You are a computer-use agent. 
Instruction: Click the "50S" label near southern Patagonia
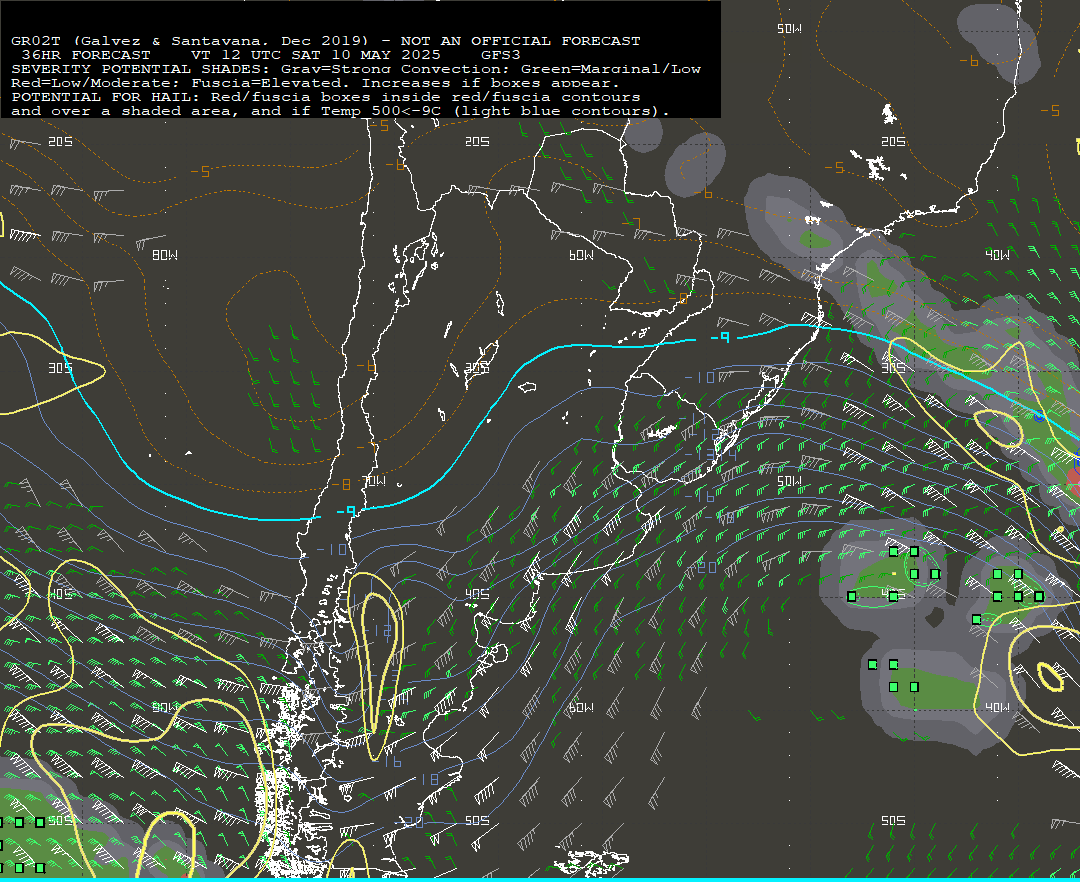477,821
